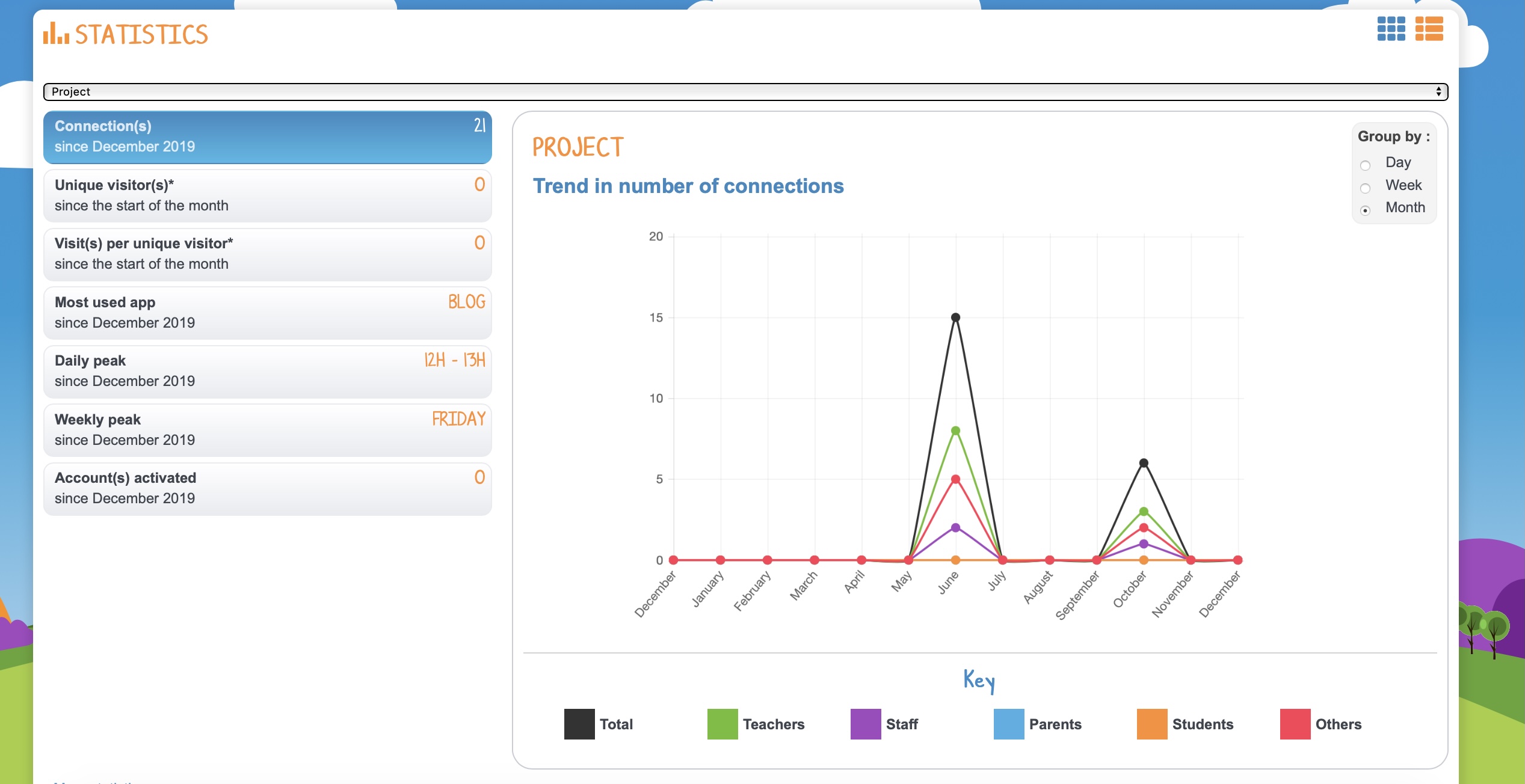Switch to the orange list view icon
1525x784 pixels.
tap(1429, 29)
